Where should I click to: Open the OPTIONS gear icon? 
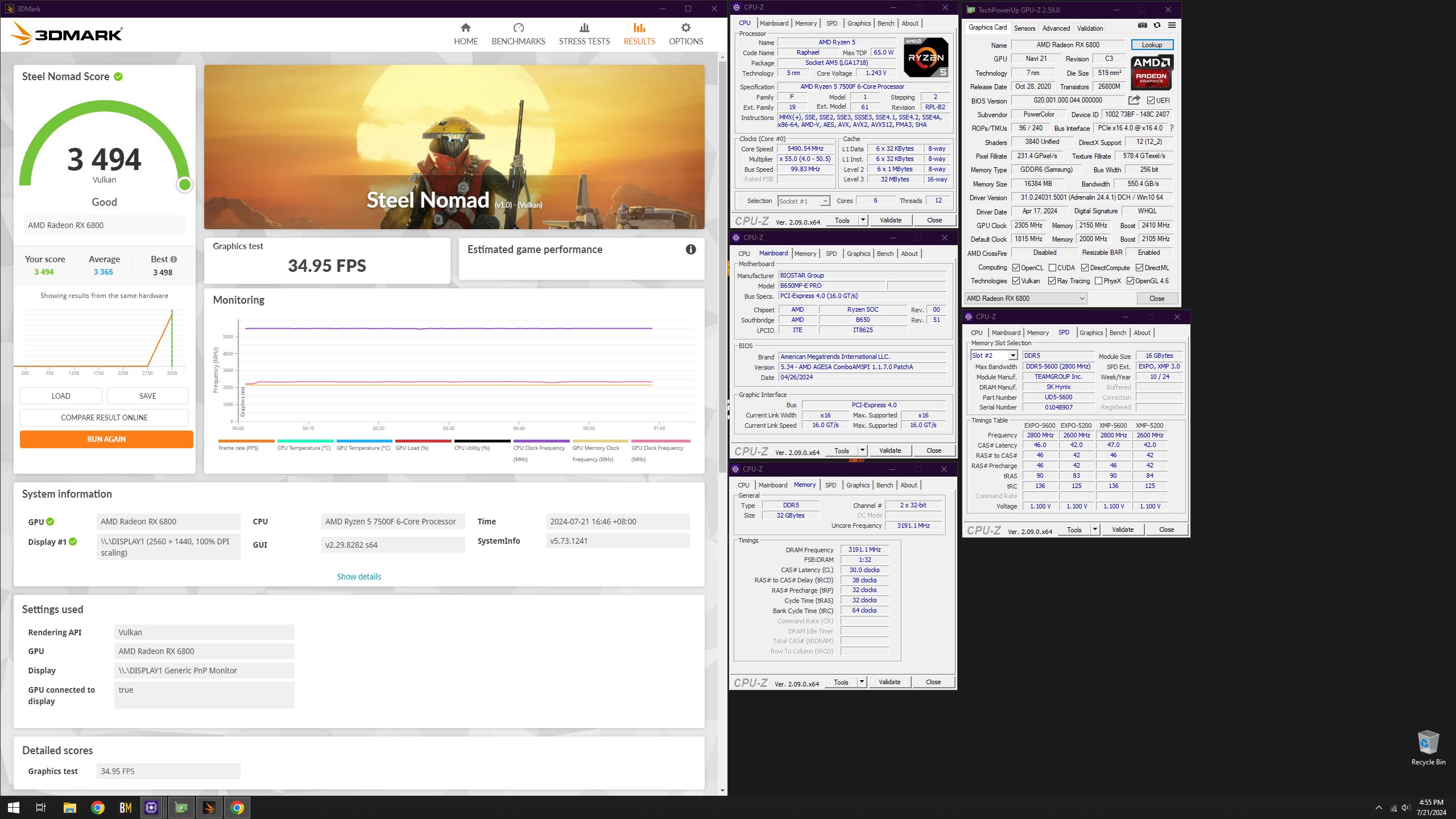click(x=686, y=28)
